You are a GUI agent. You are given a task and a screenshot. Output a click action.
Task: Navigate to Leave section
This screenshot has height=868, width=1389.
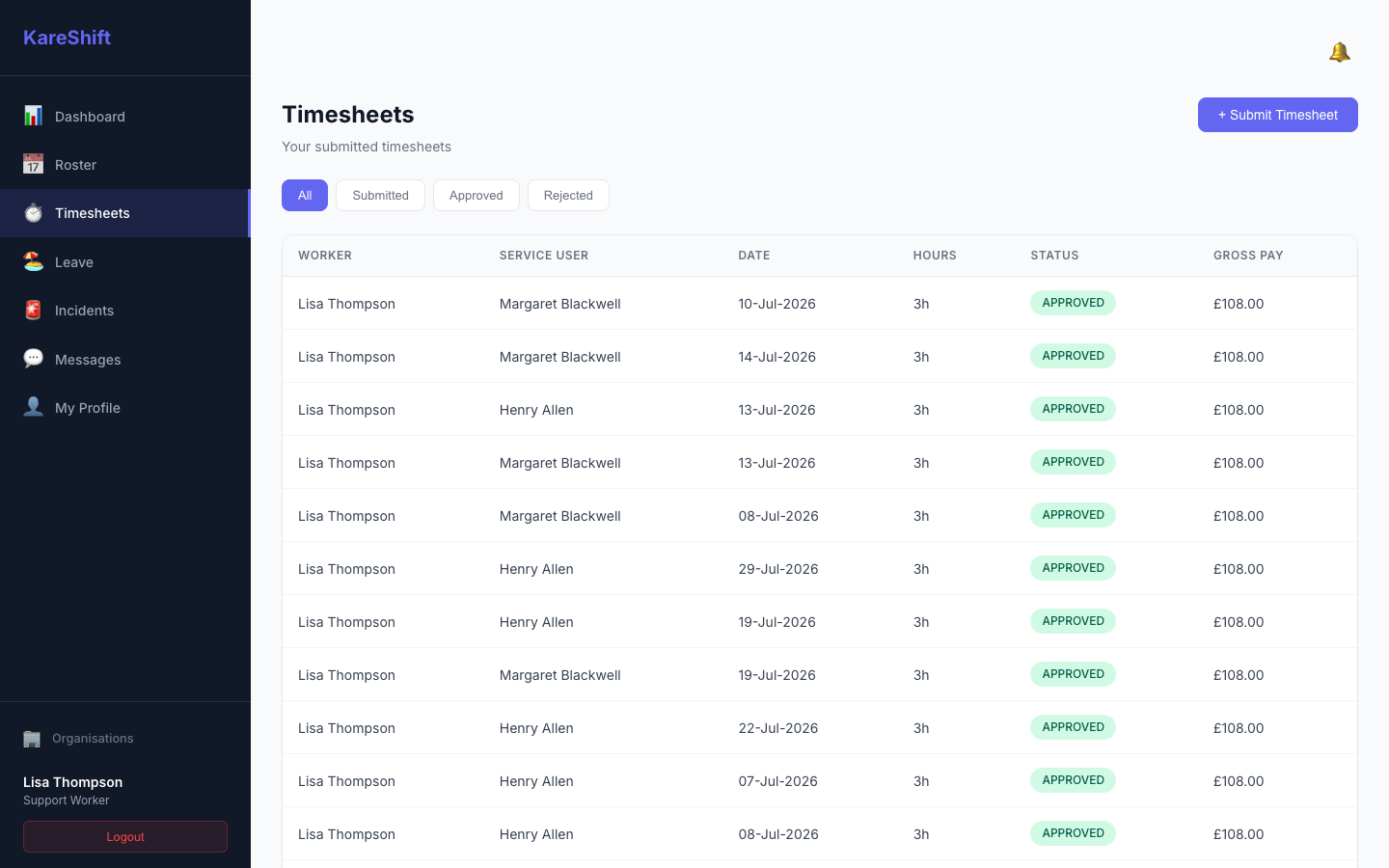pyautogui.click(x=125, y=262)
